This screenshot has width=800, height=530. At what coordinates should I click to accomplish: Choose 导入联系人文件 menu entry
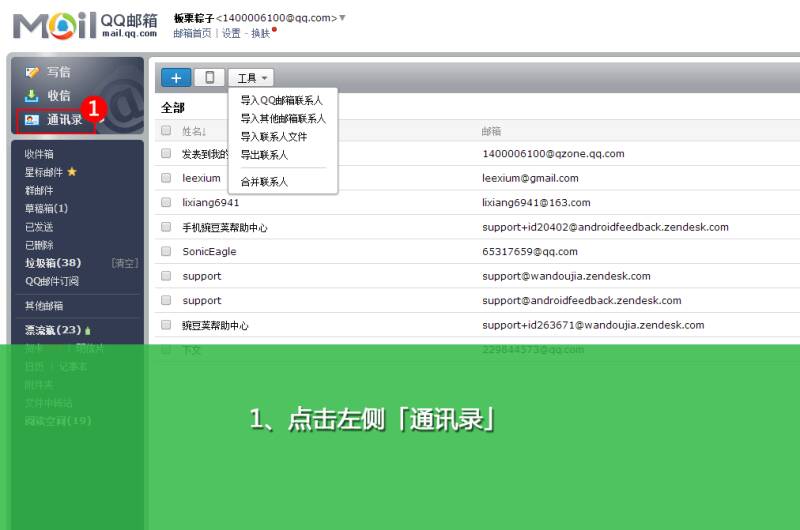[273, 137]
